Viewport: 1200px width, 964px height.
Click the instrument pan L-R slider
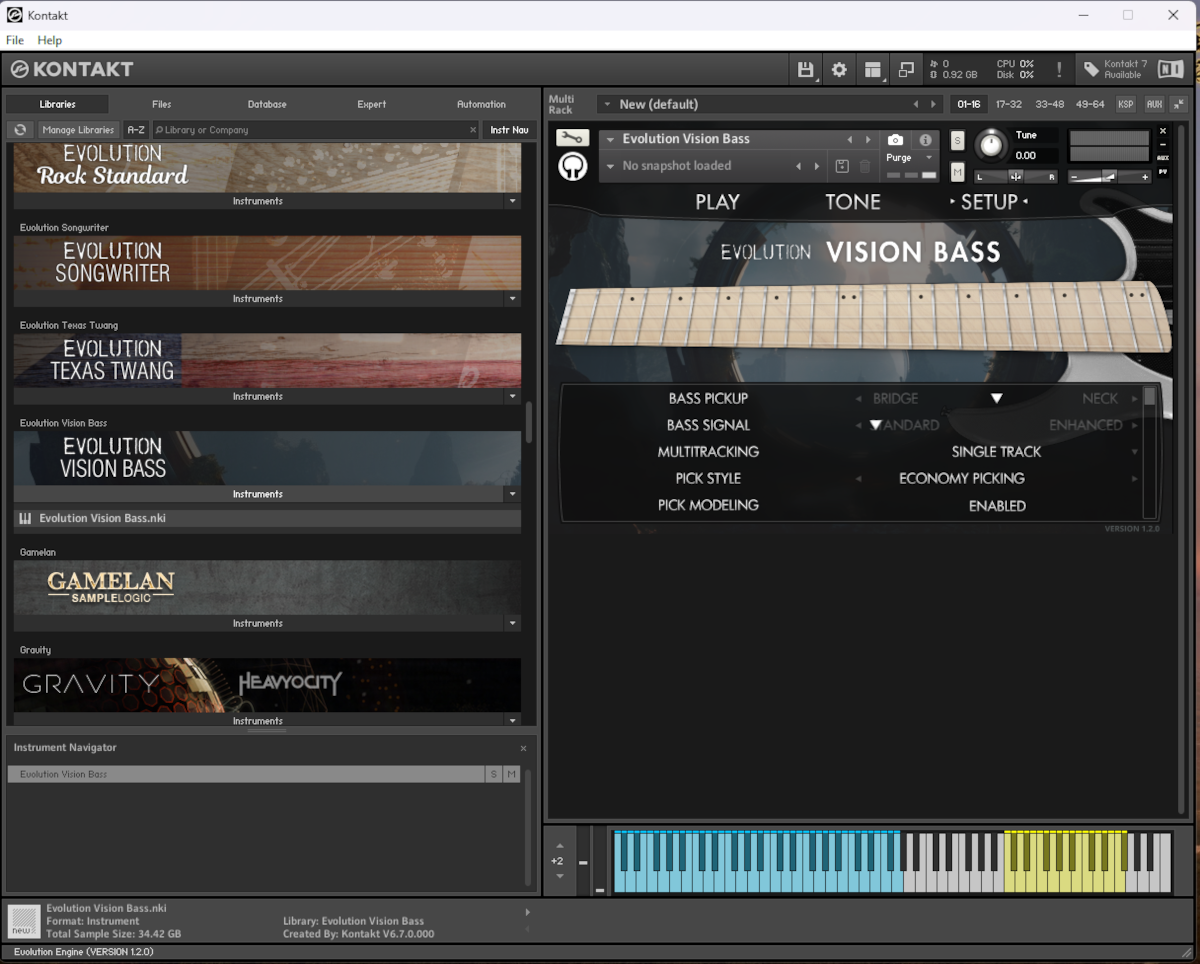pos(1016,177)
